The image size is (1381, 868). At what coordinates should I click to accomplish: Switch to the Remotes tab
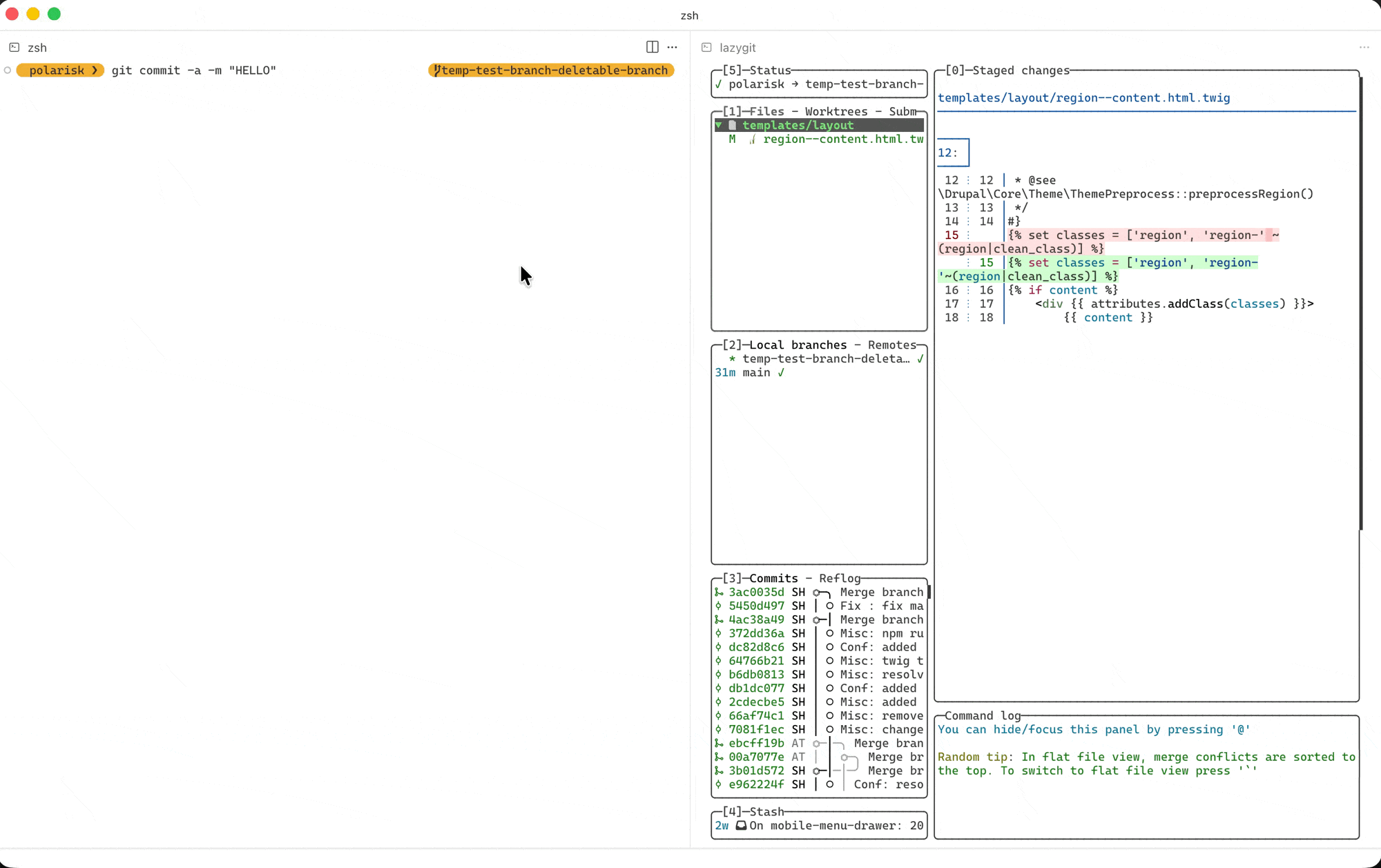(891, 345)
